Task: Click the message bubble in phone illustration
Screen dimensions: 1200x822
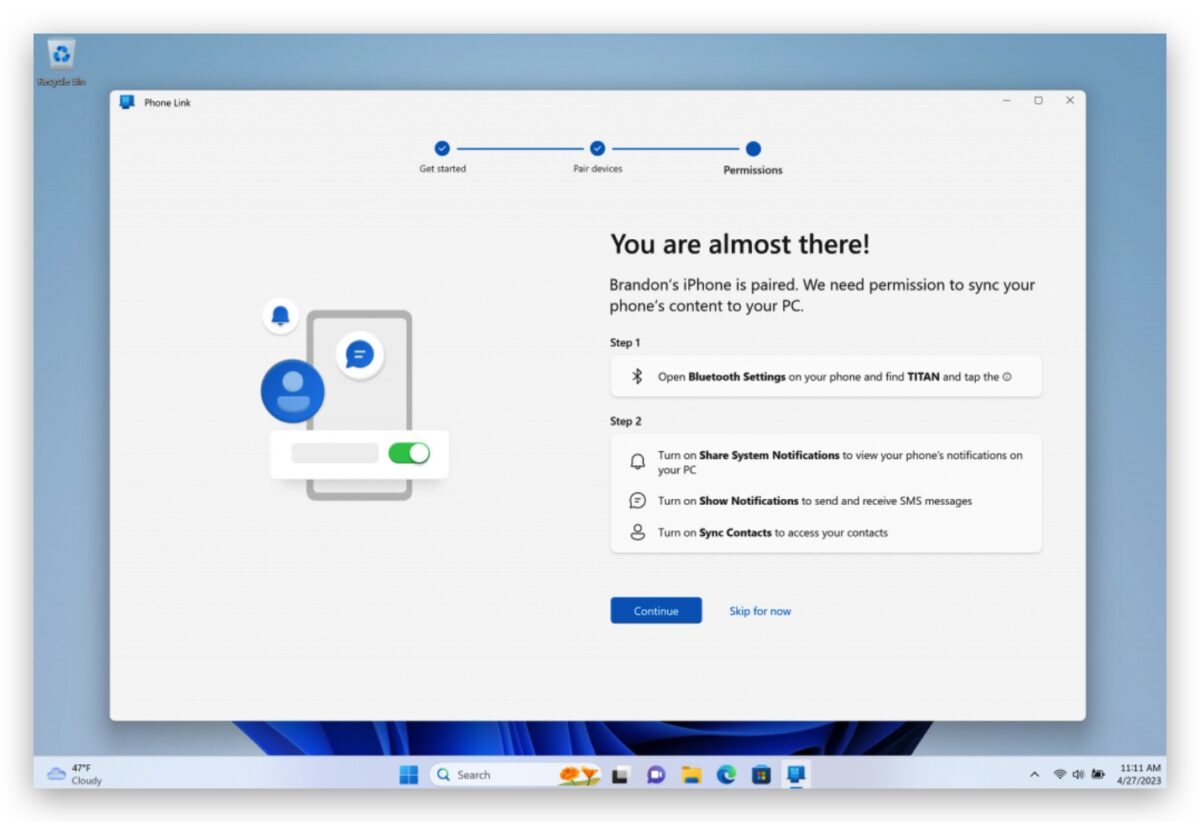Action: point(360,354)
